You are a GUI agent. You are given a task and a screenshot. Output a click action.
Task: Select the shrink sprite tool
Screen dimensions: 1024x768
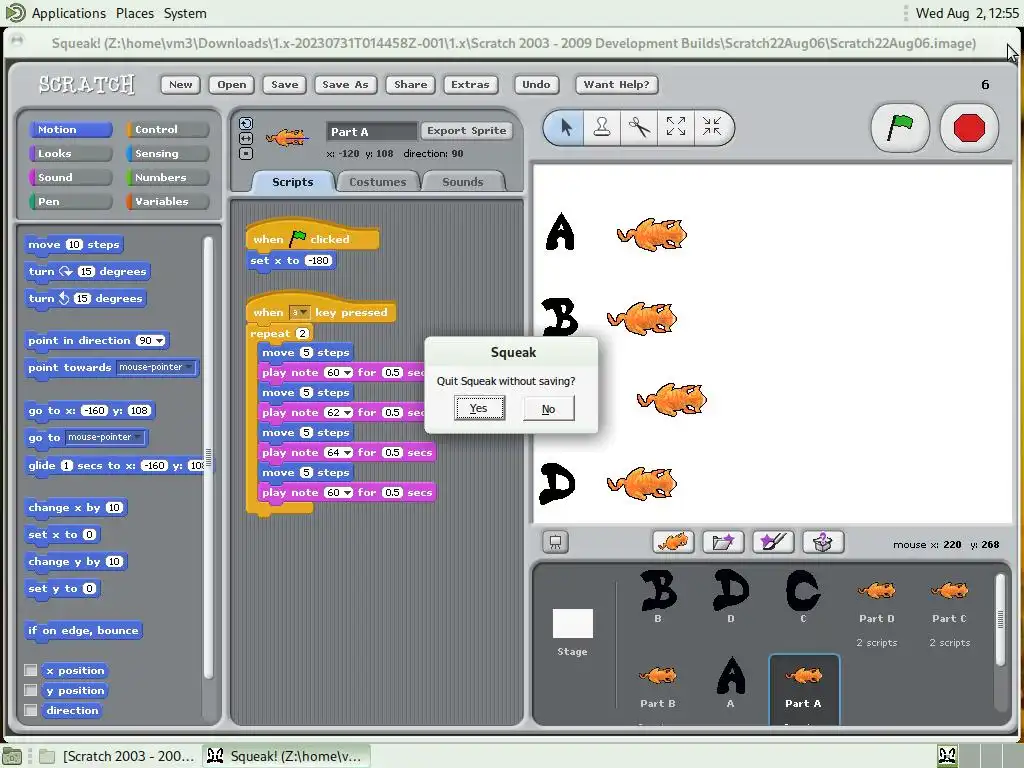[x=712, y=127]
